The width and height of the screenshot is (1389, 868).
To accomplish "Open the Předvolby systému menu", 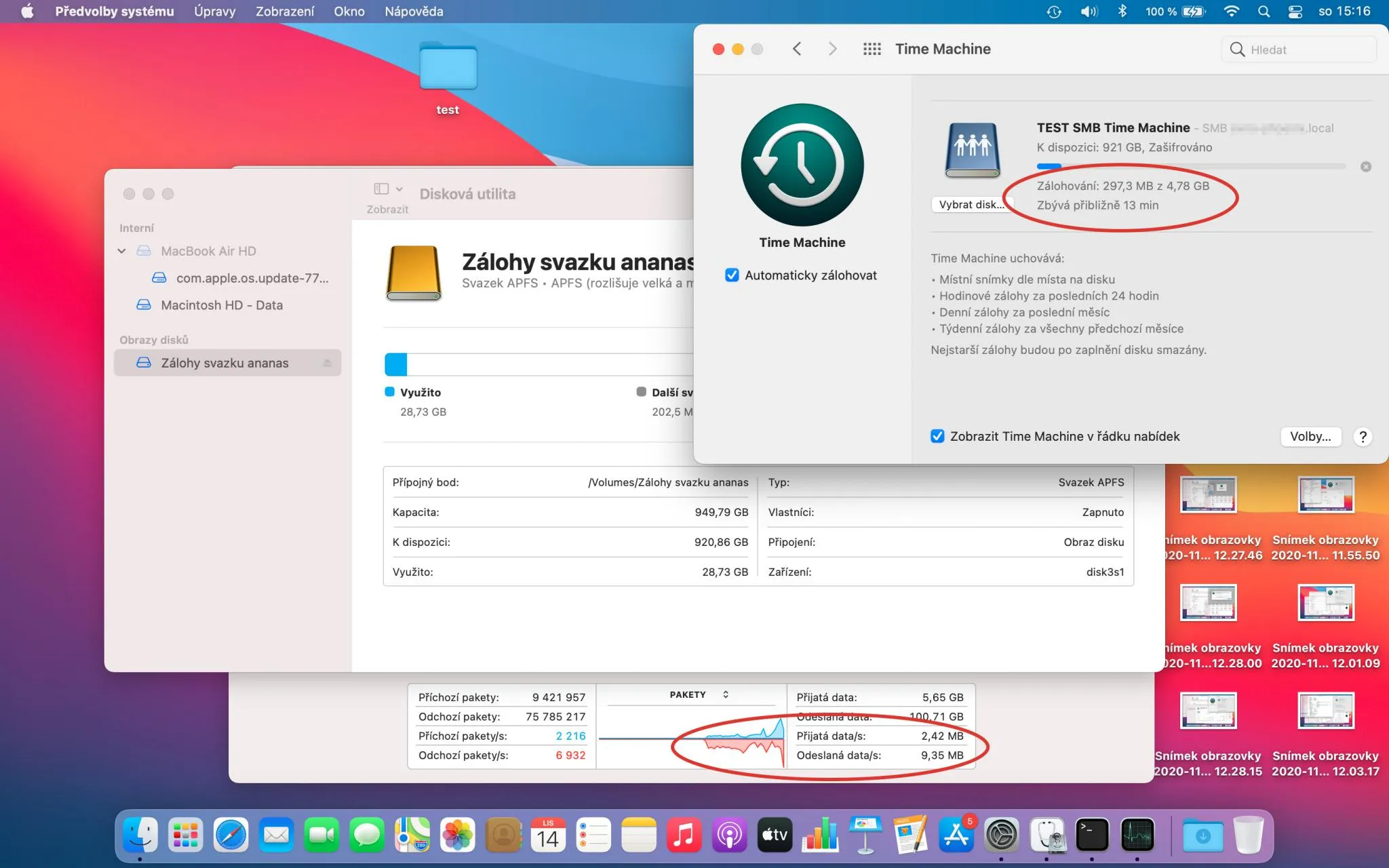I will [x=115, y=12].
